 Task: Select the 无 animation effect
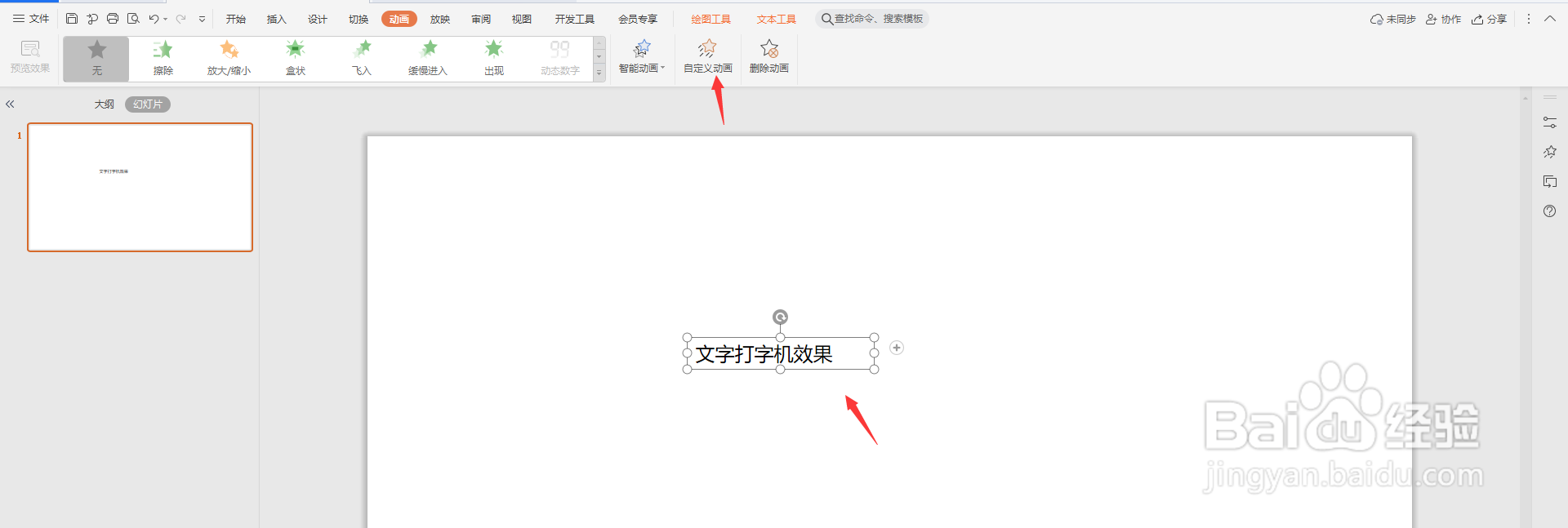96,59
